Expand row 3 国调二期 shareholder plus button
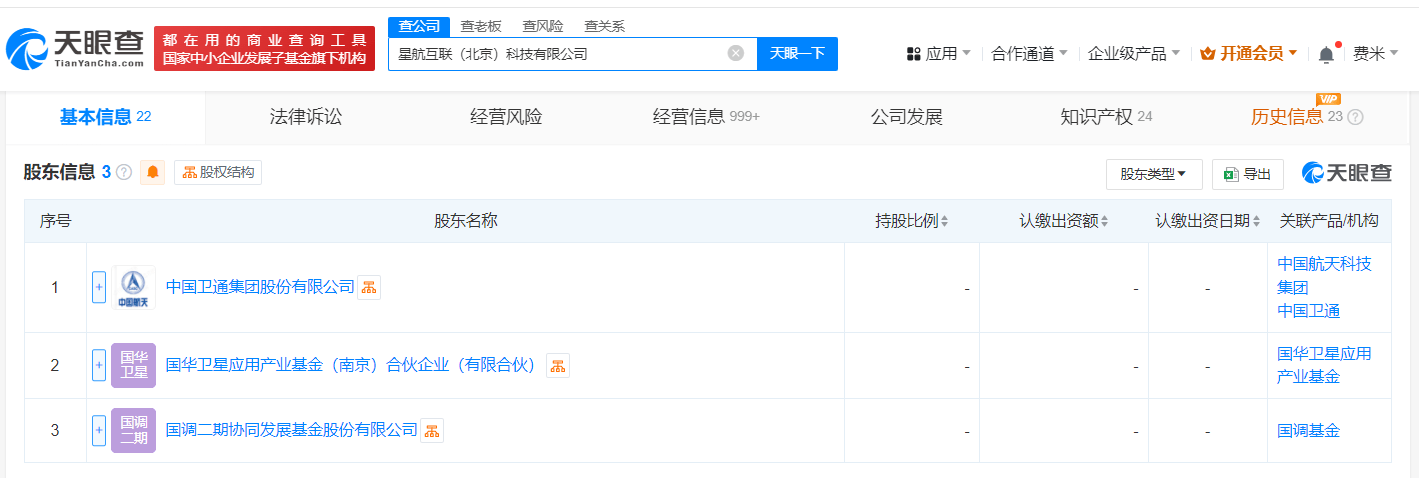 point(99,431)
